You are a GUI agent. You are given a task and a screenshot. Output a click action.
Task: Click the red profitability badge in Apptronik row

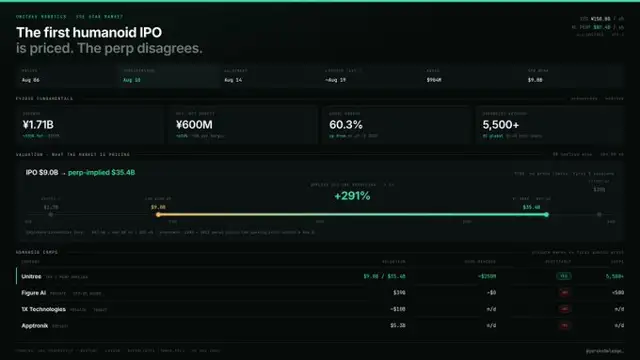[565, 325]
